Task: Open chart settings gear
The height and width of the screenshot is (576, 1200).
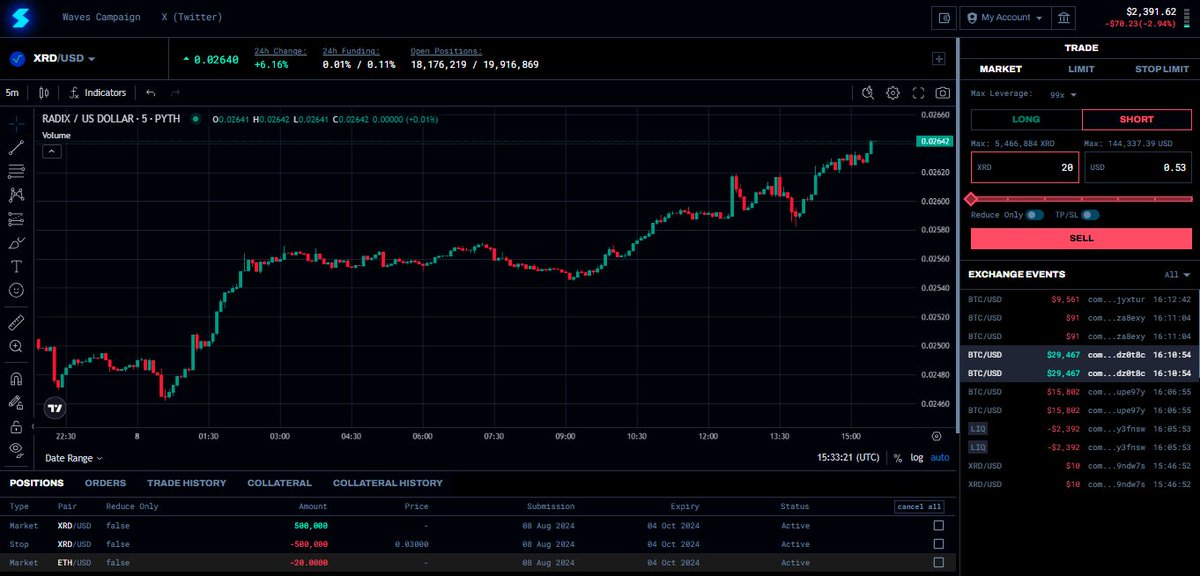Action: [x=893, y=92]
